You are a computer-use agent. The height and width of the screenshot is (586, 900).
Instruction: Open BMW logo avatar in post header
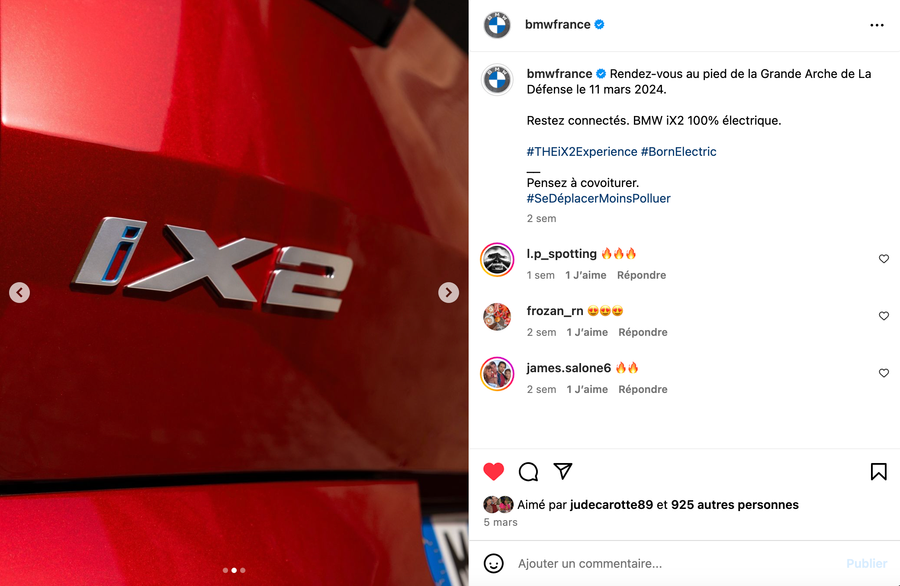tap(497, 25)
